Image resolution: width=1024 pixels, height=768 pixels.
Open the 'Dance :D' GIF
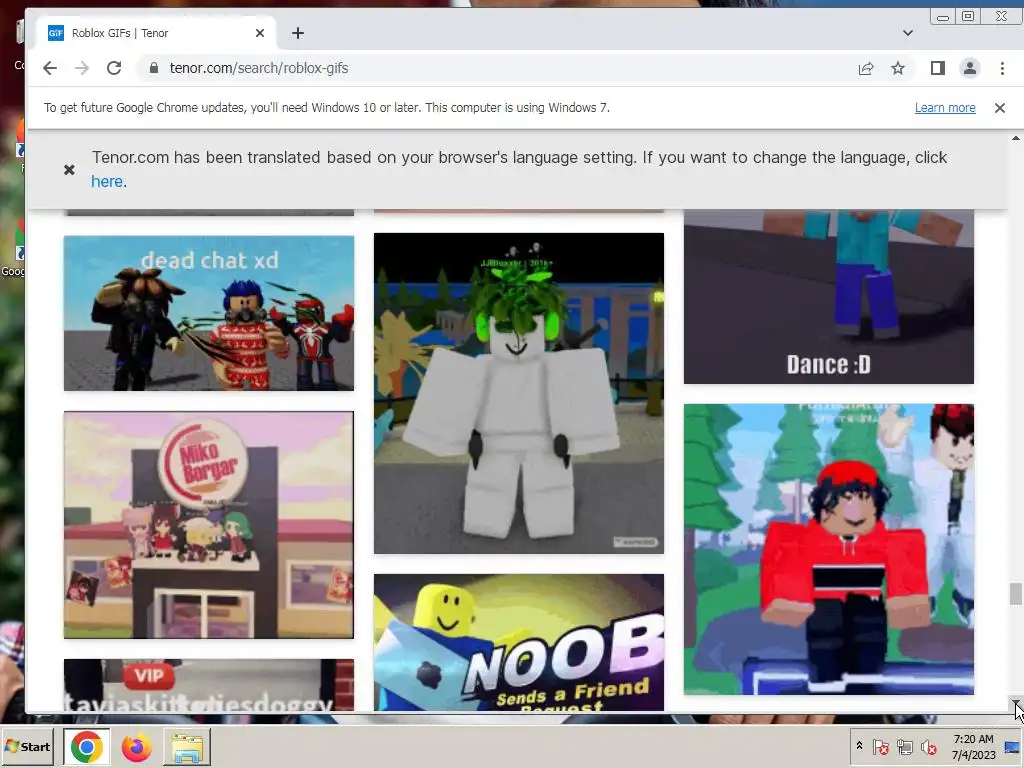pyautogui.click(x=829, y=296)
